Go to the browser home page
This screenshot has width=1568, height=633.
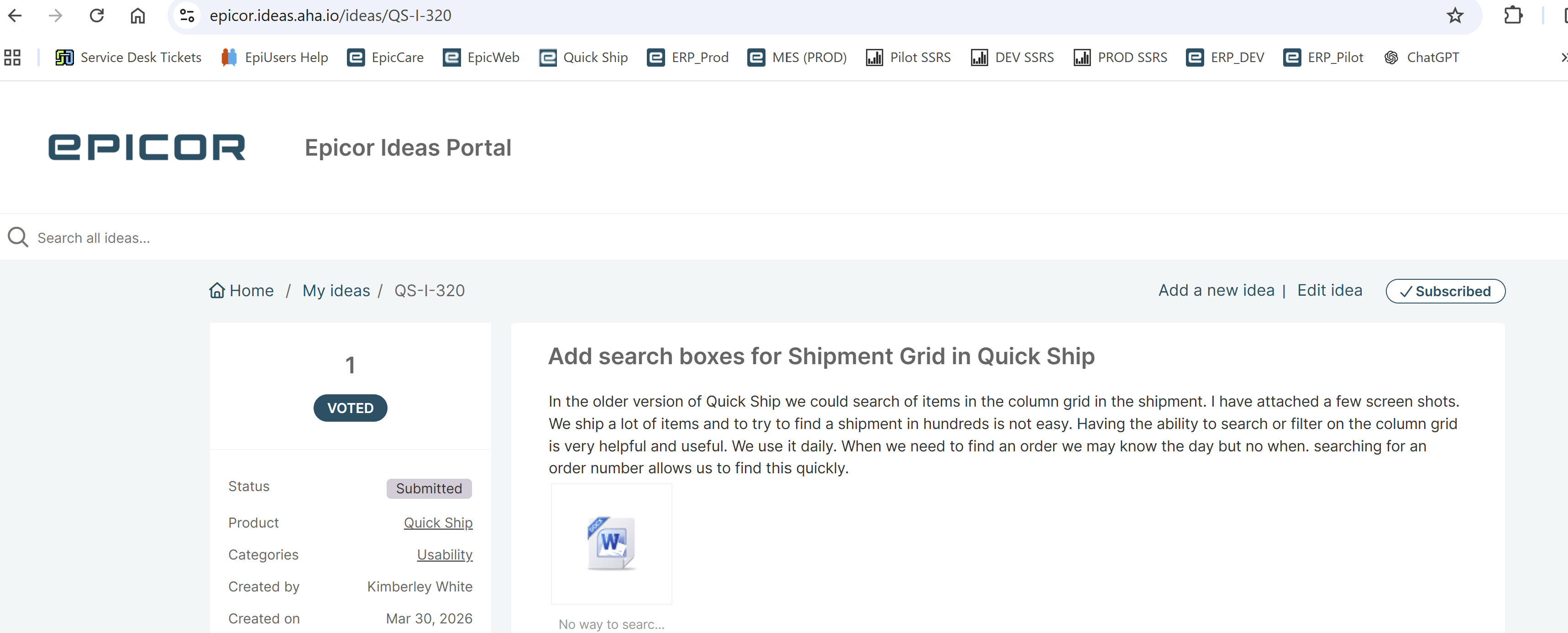point(137,16)
